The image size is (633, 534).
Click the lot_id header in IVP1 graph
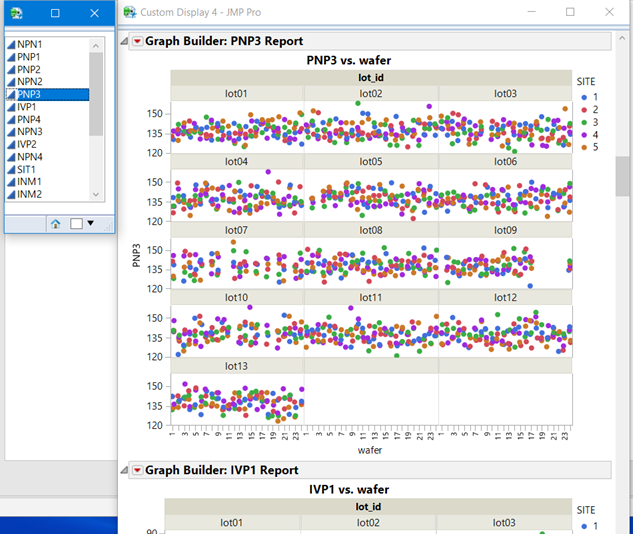368,507
